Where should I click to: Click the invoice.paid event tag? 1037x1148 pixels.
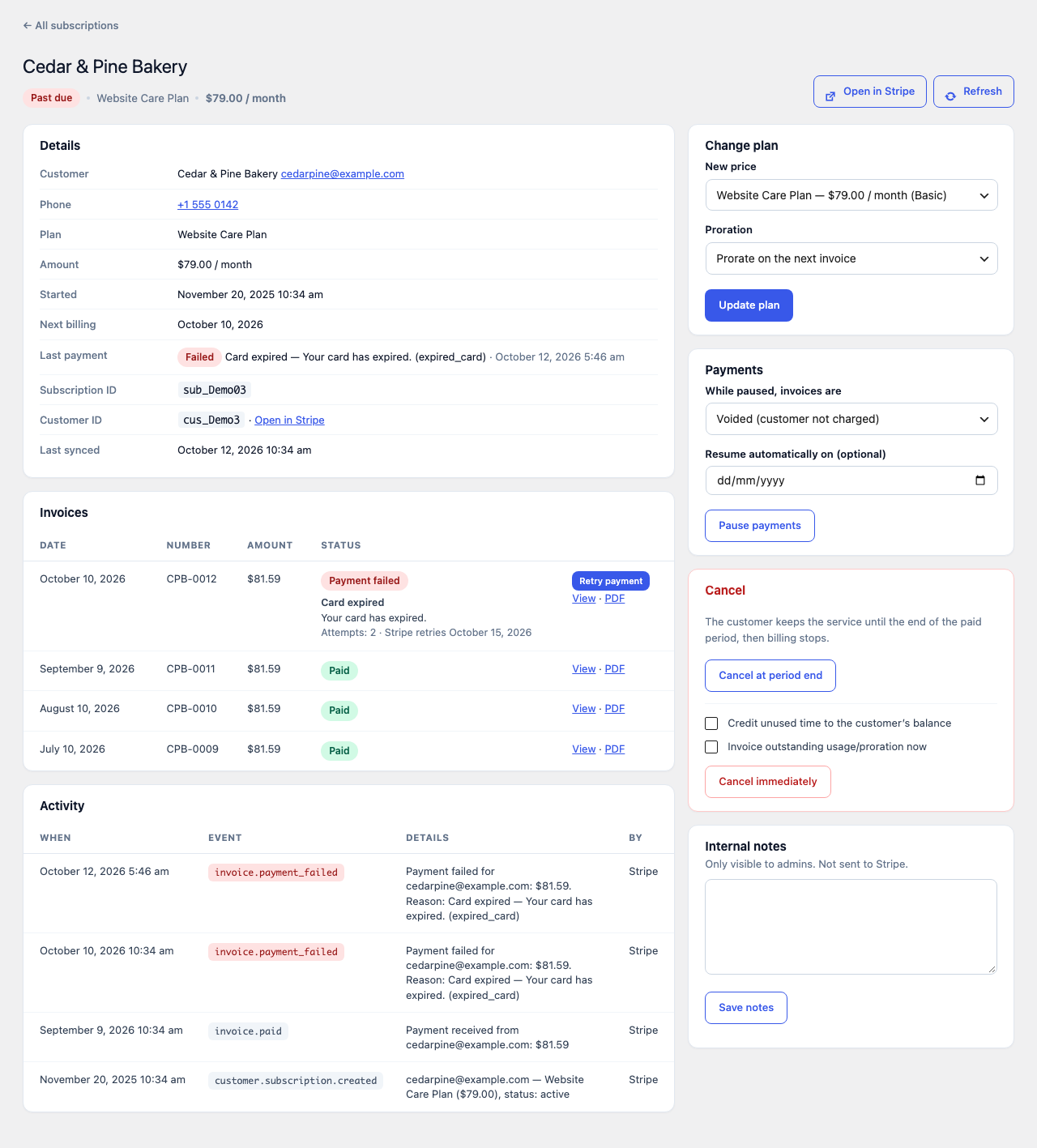248,1031
